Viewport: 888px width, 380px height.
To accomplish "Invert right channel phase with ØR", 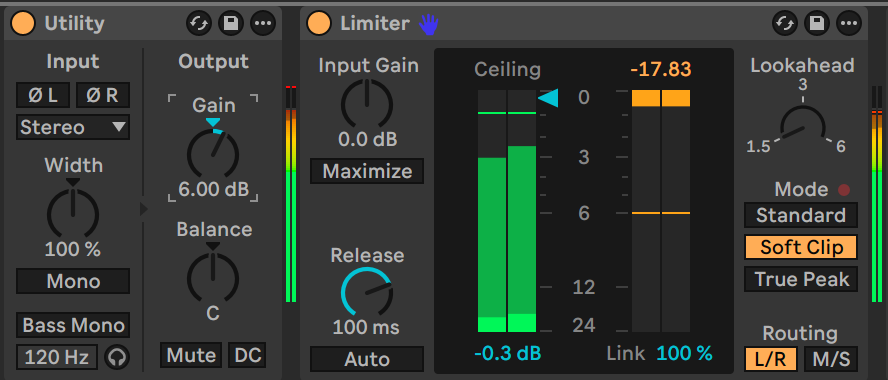I will 103,95.
